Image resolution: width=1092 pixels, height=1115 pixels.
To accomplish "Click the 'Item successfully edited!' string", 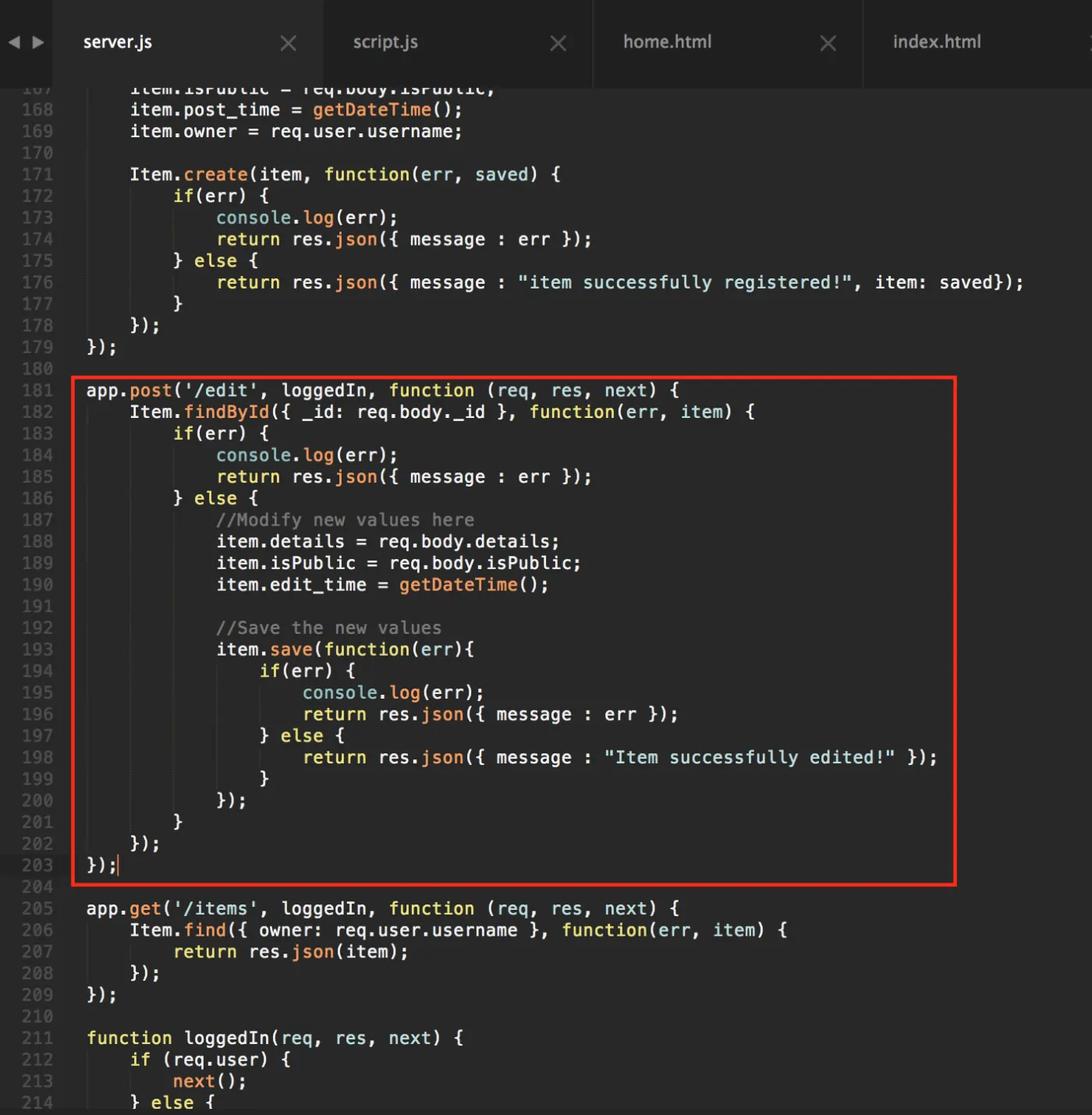I will [x=750, y=757].
